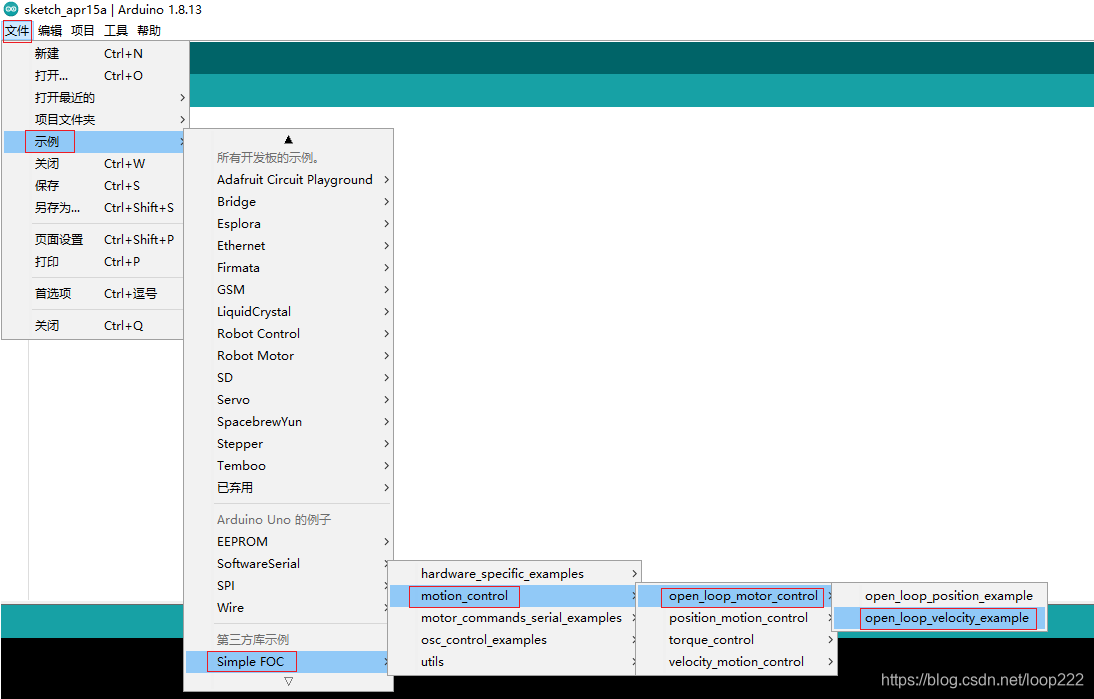The width and height of the screenshot is (1094, 699).
Task: Select the 示例 menu entry
Action: coord(95,142)
